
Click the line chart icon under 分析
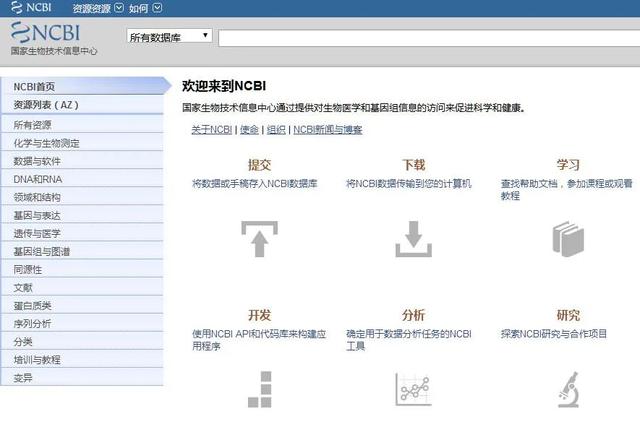pyautogui.click(x=413, y=389)
